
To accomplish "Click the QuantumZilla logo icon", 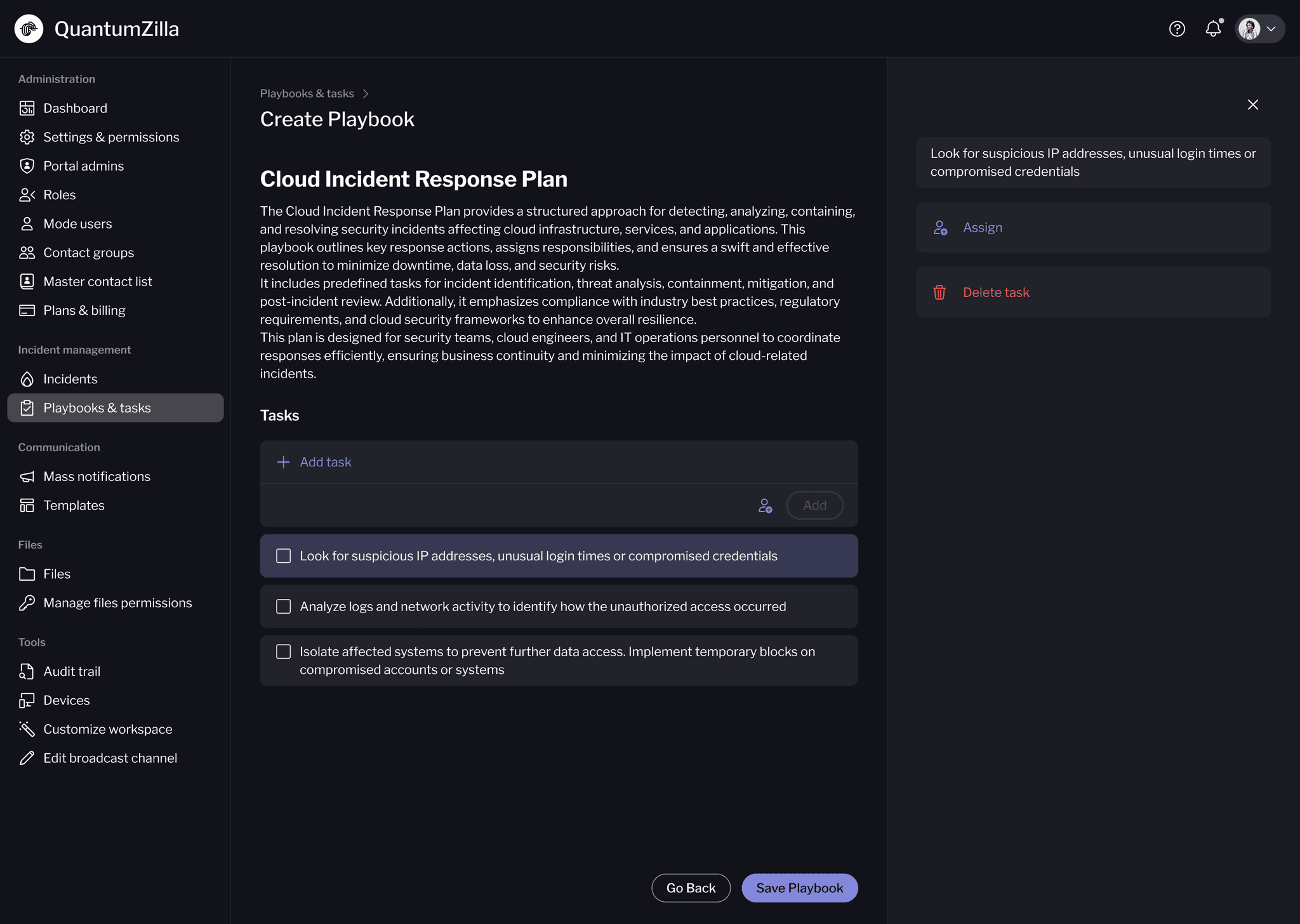I will pos(29,29).
